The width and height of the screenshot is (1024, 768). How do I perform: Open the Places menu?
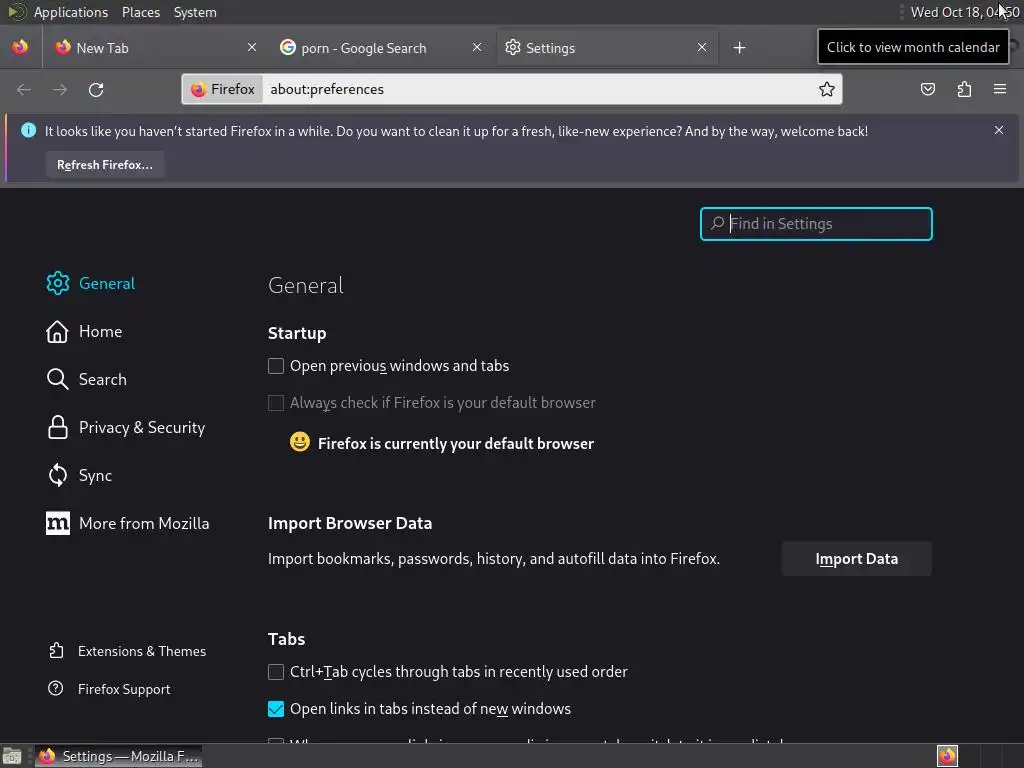point(141,12)
